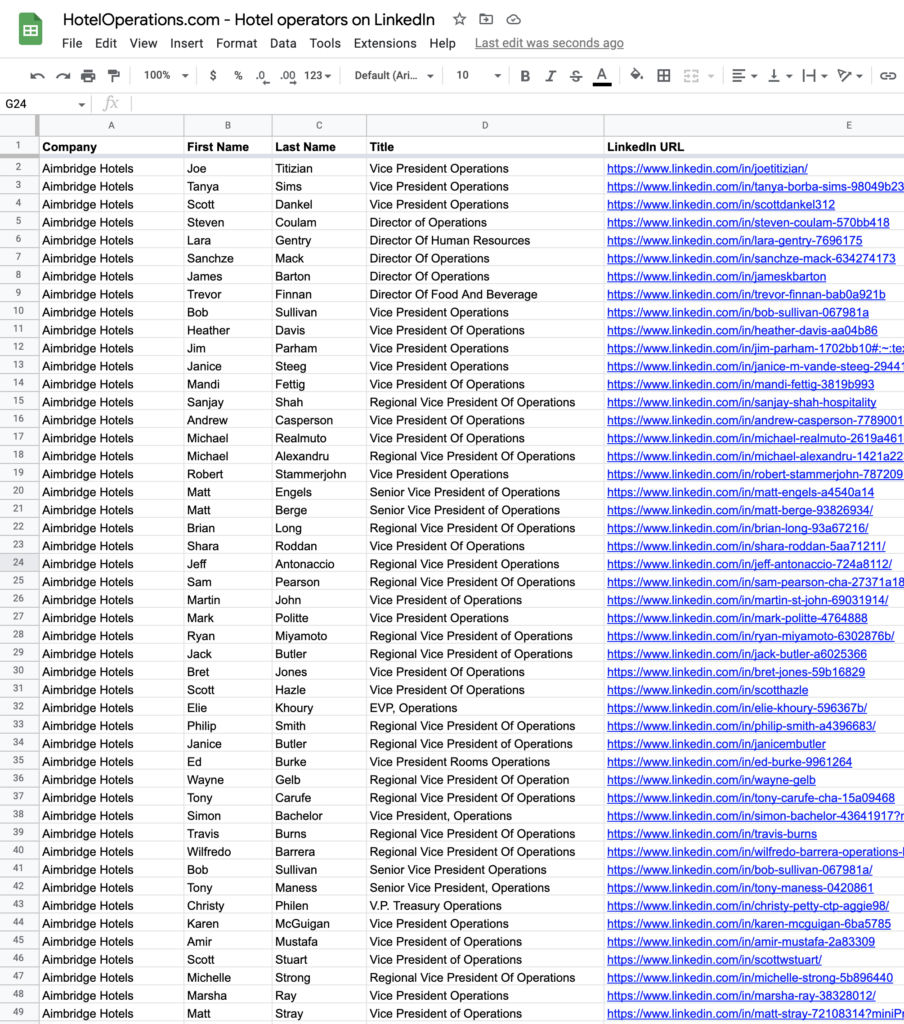Open the text color picker
The image size is (904, 1024).
point(602,76)
